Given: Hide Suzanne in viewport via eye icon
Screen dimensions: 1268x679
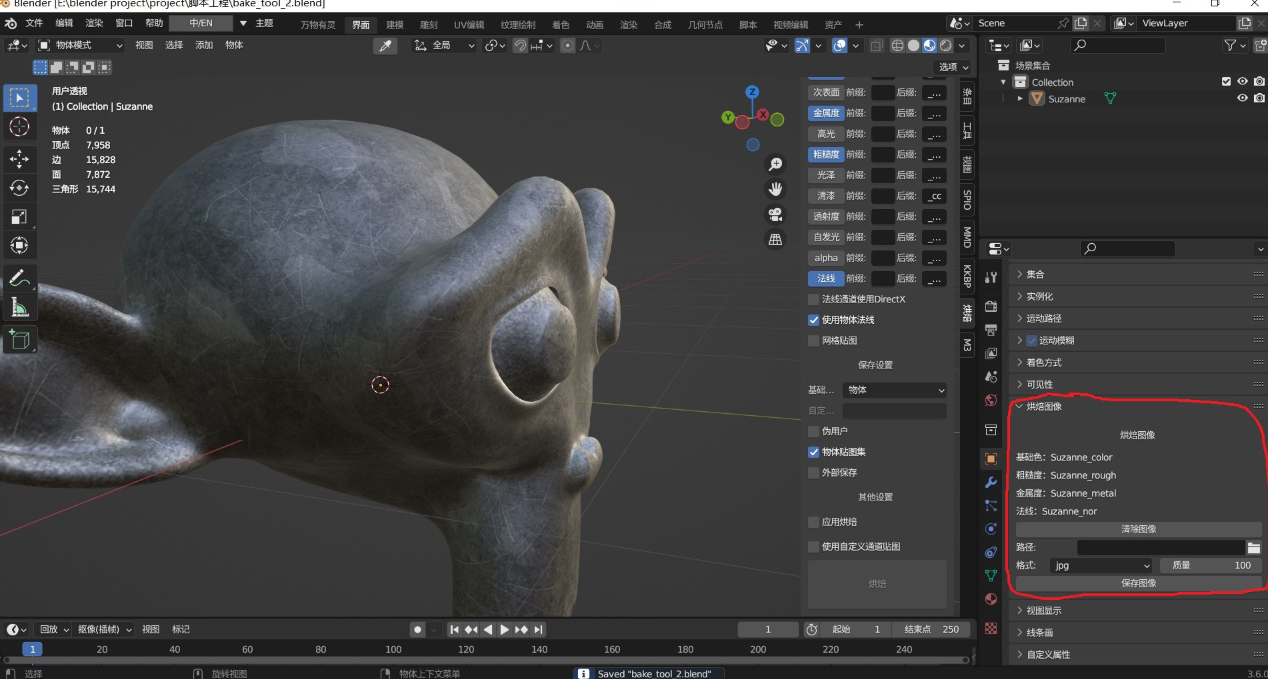Looking at the screenshot, I should 1242,98.
